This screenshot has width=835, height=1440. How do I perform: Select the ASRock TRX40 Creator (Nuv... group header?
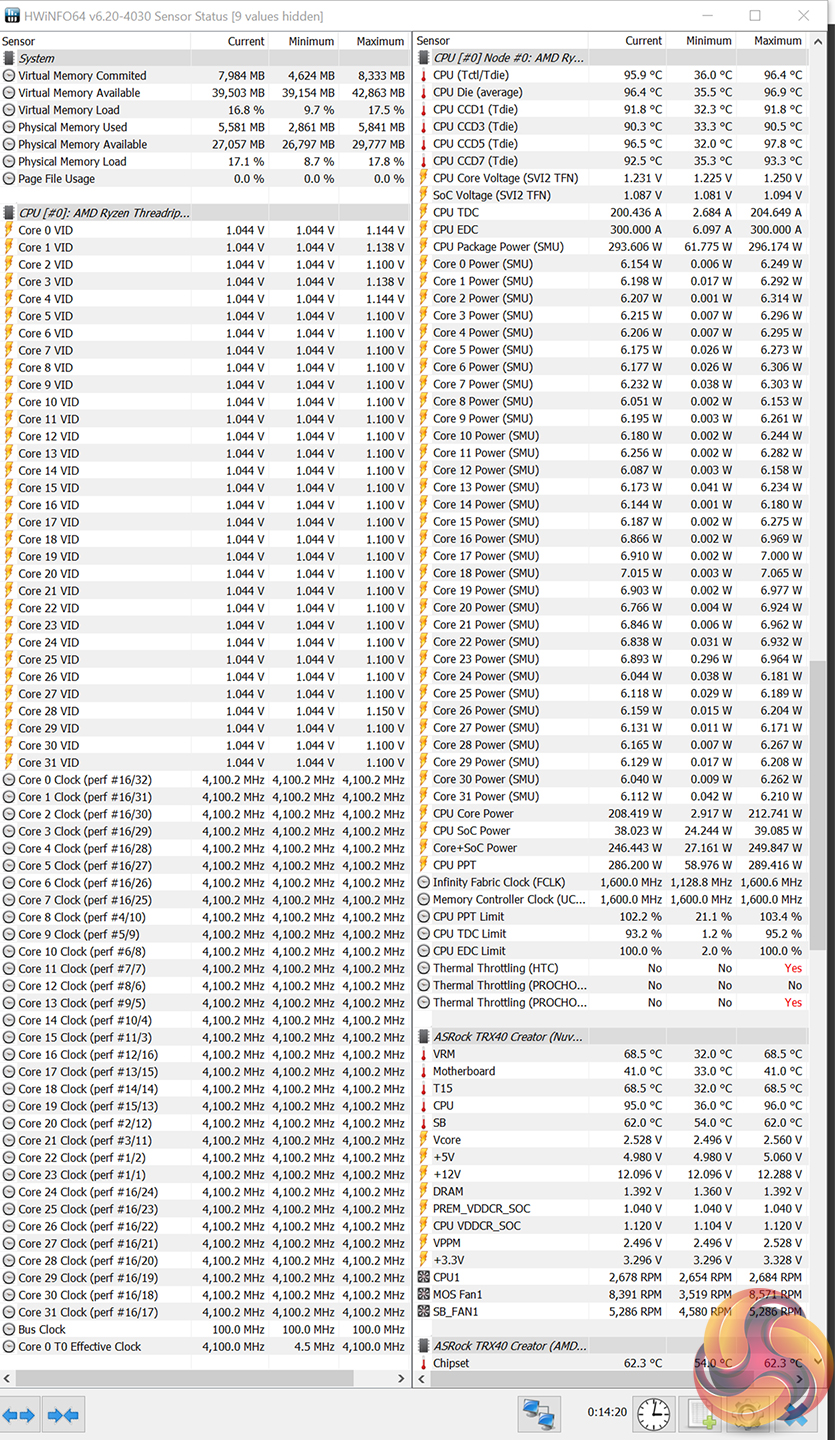point(611,1037)
